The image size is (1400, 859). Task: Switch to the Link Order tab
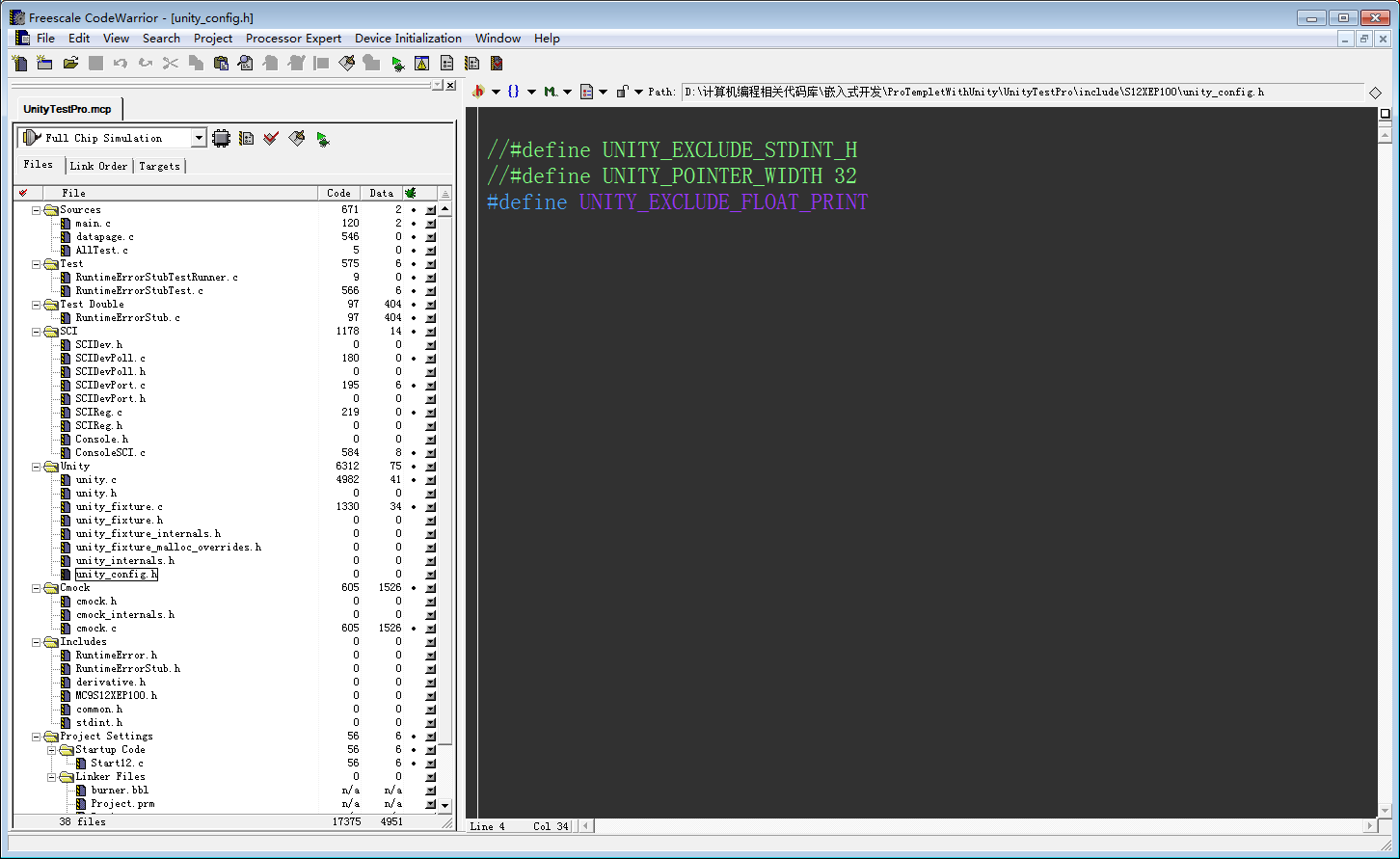point(98,166)
